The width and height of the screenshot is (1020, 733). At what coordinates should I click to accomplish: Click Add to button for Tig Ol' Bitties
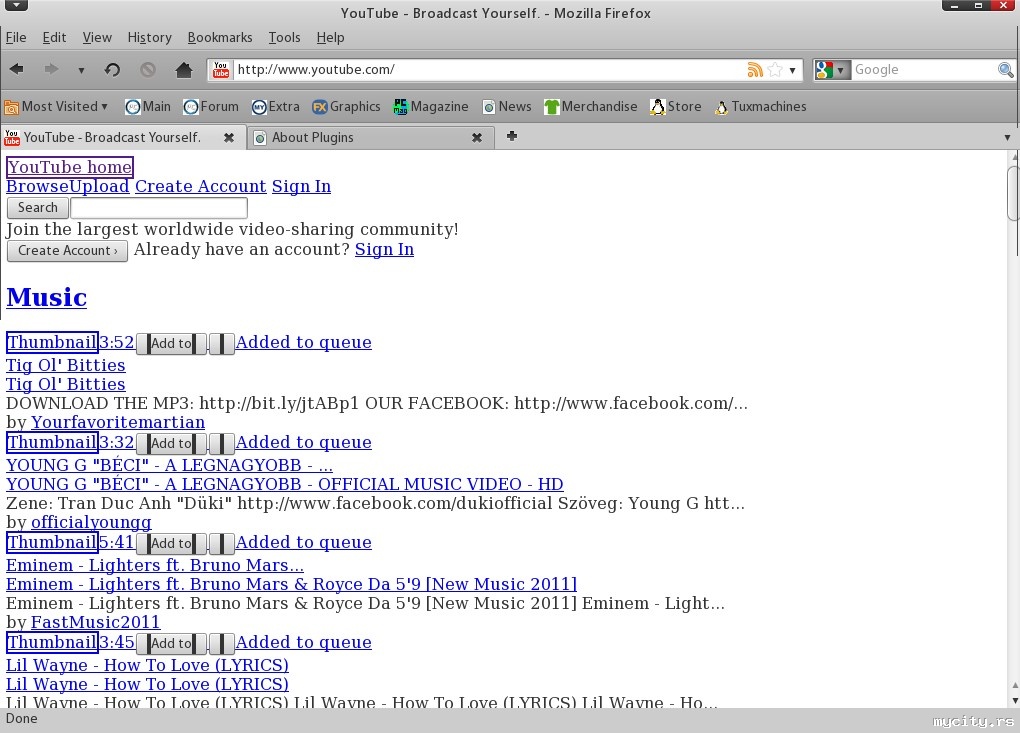pyautogui.click(x=172, y=343)
